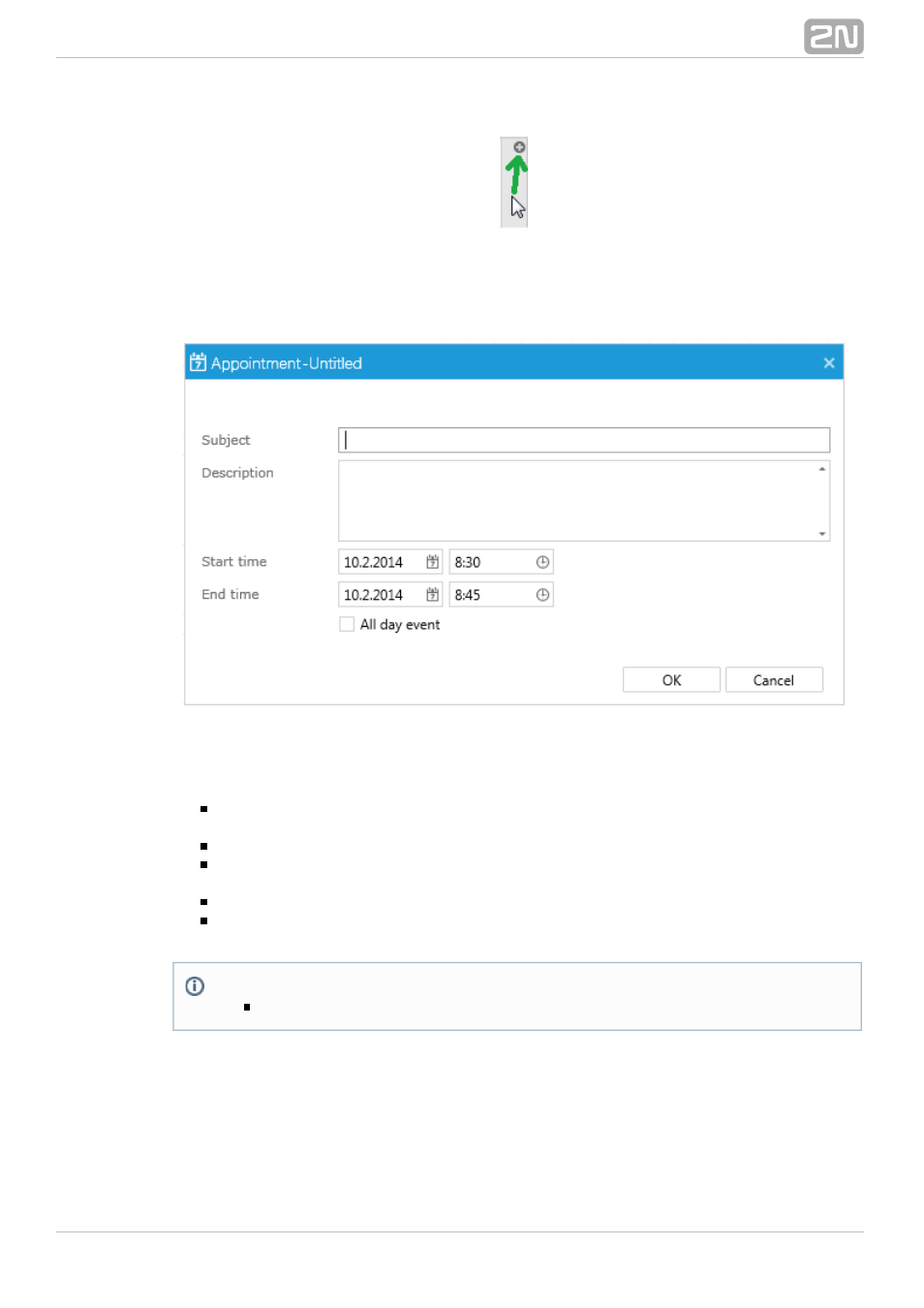The height and width of the screenshot is (1308, 924).
Task: Click the Subject input field
Action: pyautogui.click(x=584, y=440)
